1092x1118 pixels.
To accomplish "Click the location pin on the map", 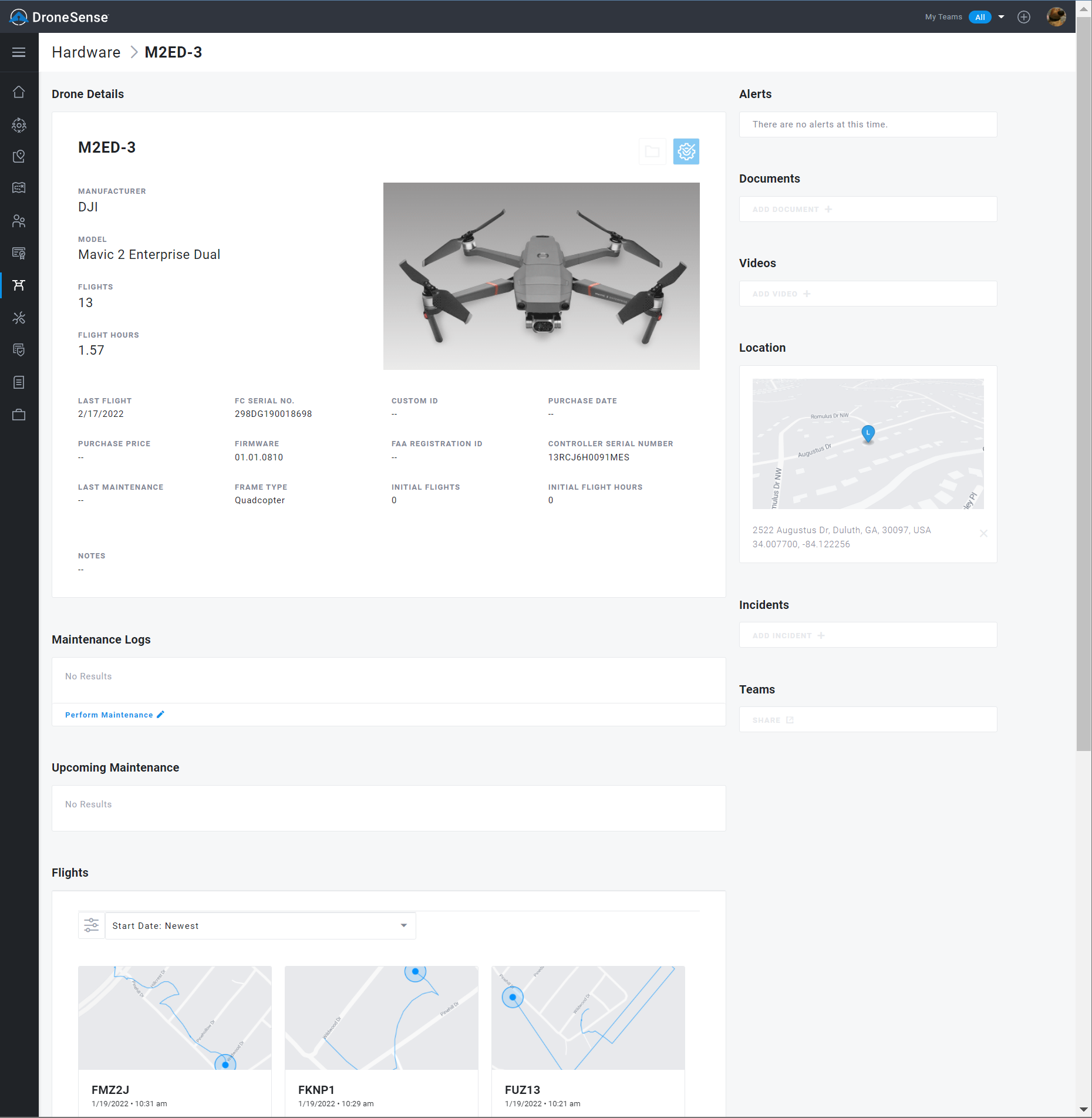I will (x=868, y=434).
